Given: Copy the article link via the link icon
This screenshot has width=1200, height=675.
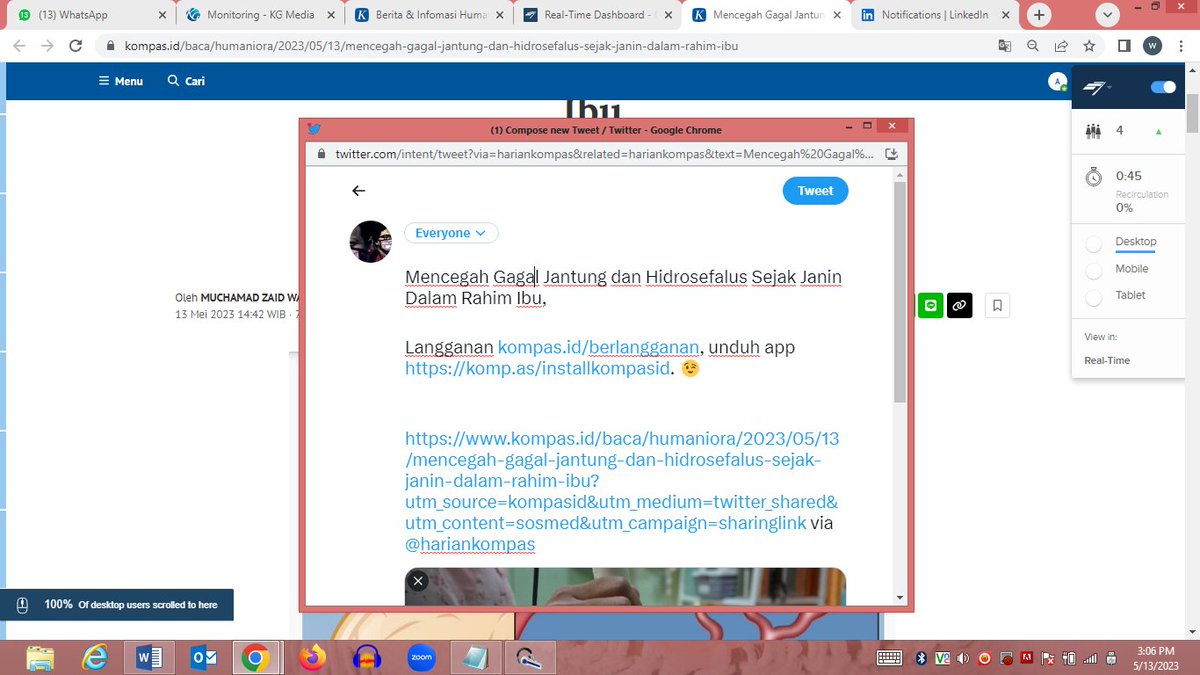Looking at the screenshot, I should (959, 305).
